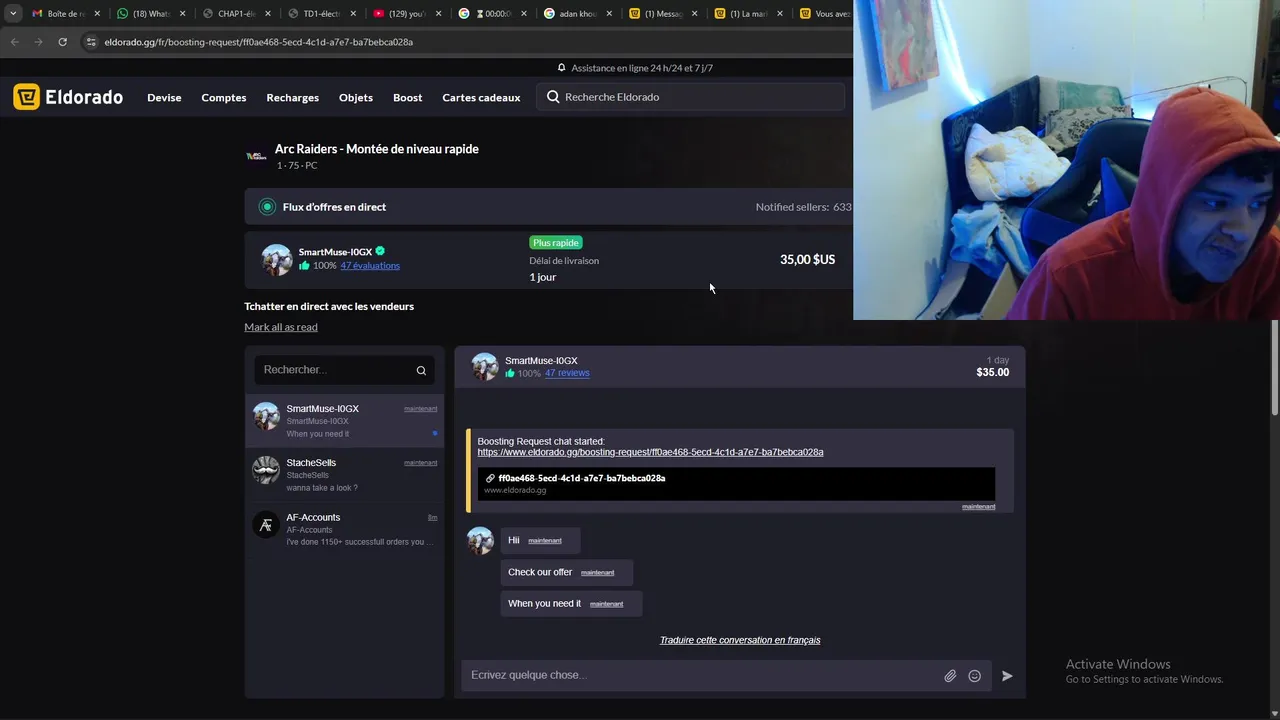
Task: Switch to the Vous avez Eldorado tab
Action: [x=825, y=14]
